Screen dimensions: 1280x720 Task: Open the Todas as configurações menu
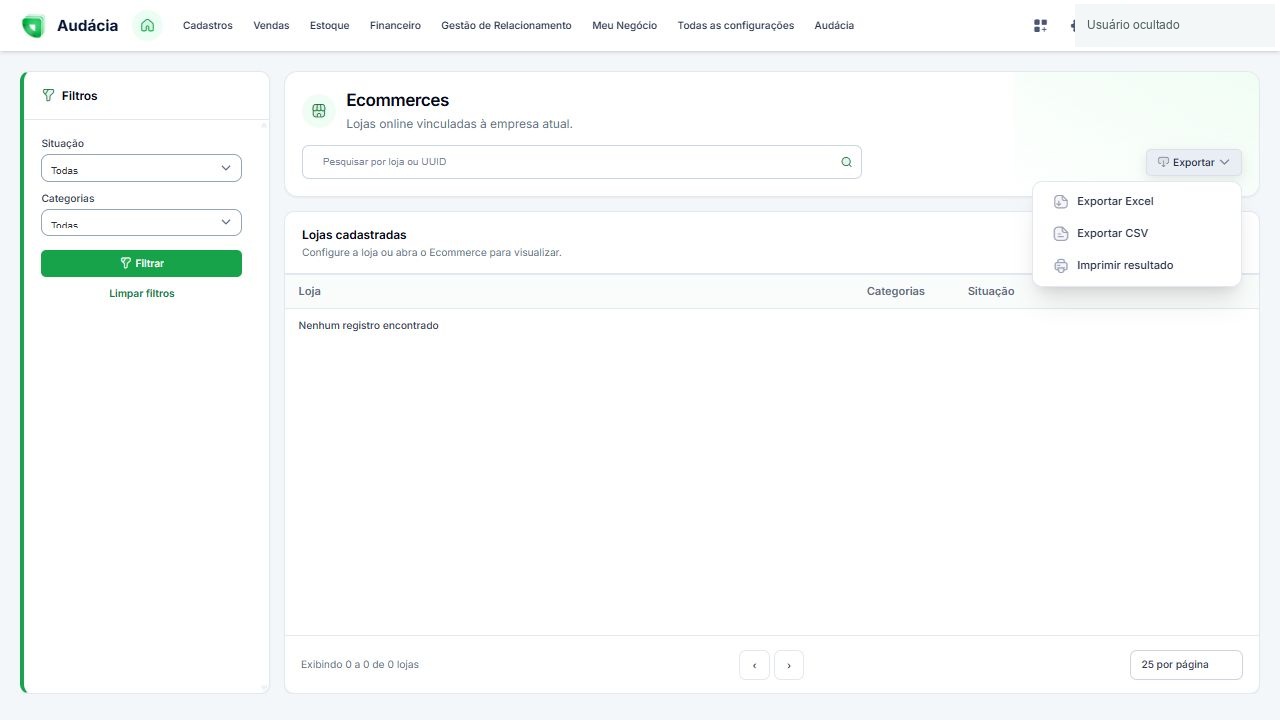tap(736, 26)
